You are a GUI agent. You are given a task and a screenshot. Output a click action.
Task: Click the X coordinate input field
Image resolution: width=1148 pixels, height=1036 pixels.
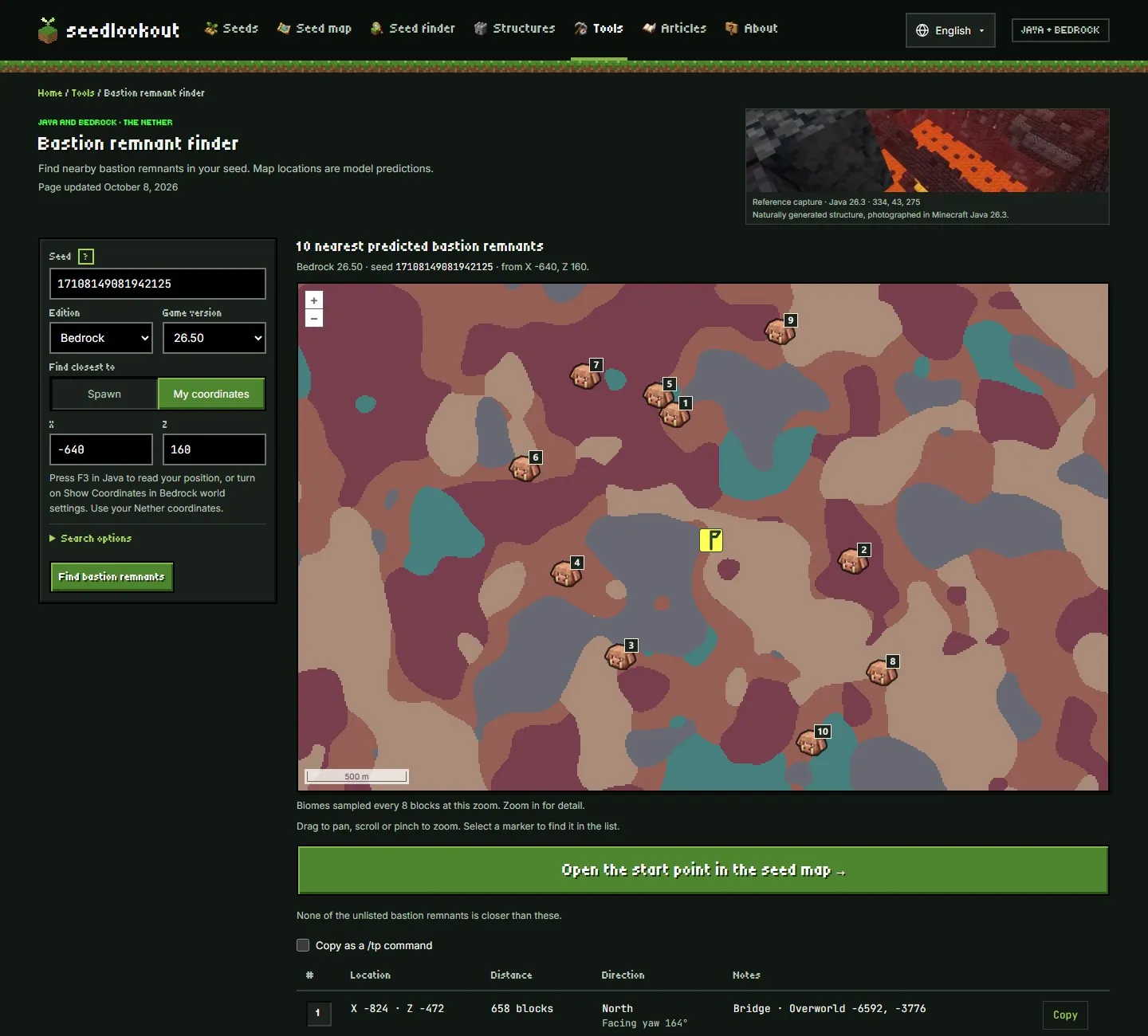[x=101, y=449]
